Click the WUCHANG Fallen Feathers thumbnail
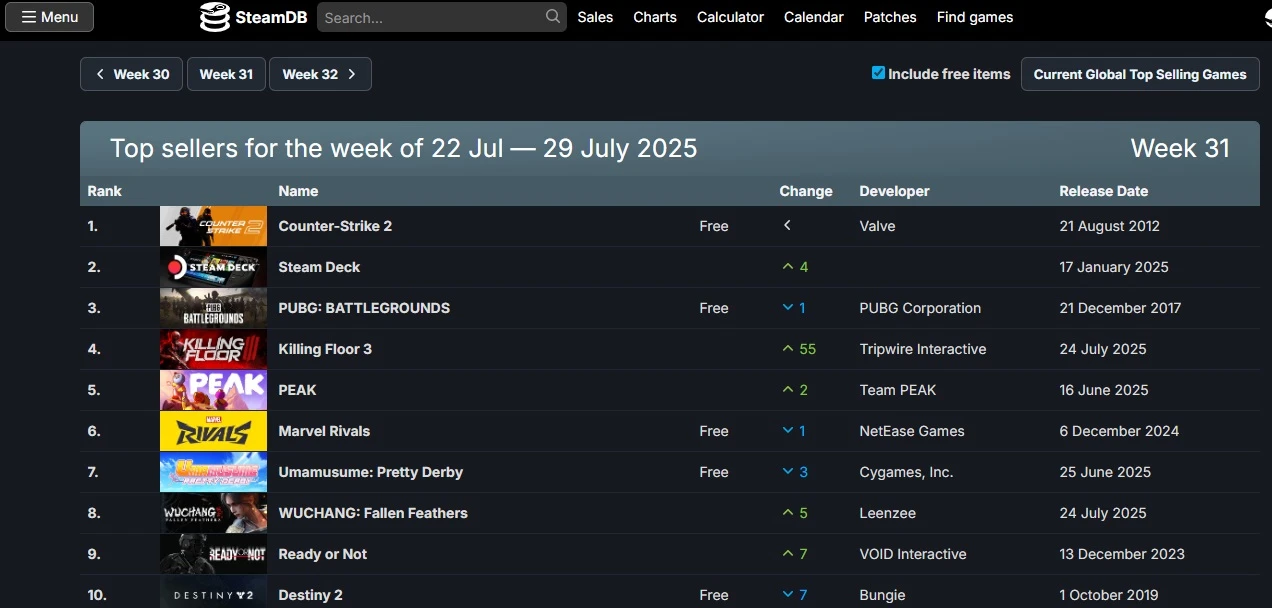 coord(213,513)
